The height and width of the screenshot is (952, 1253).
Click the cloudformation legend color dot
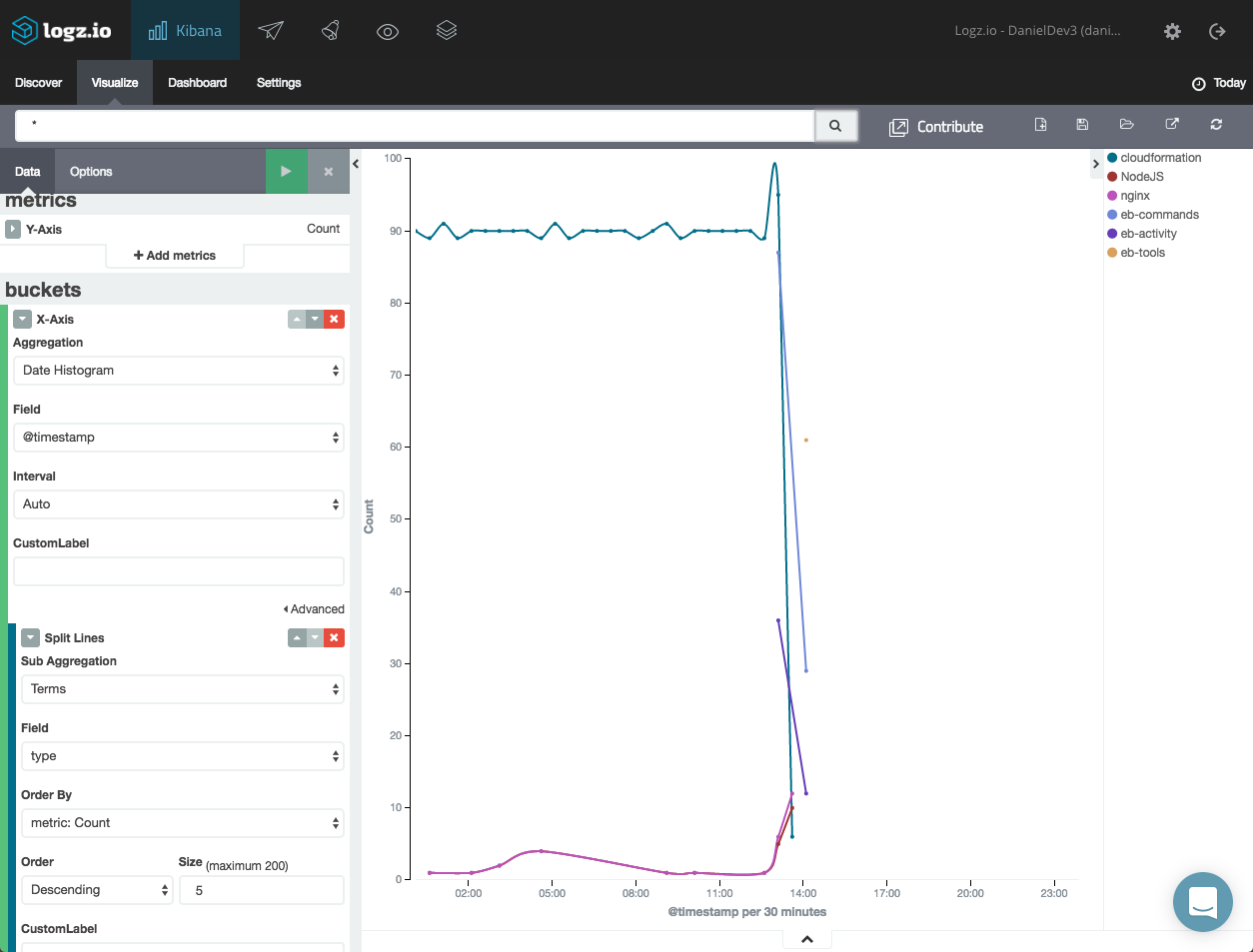coord(1112,158)
